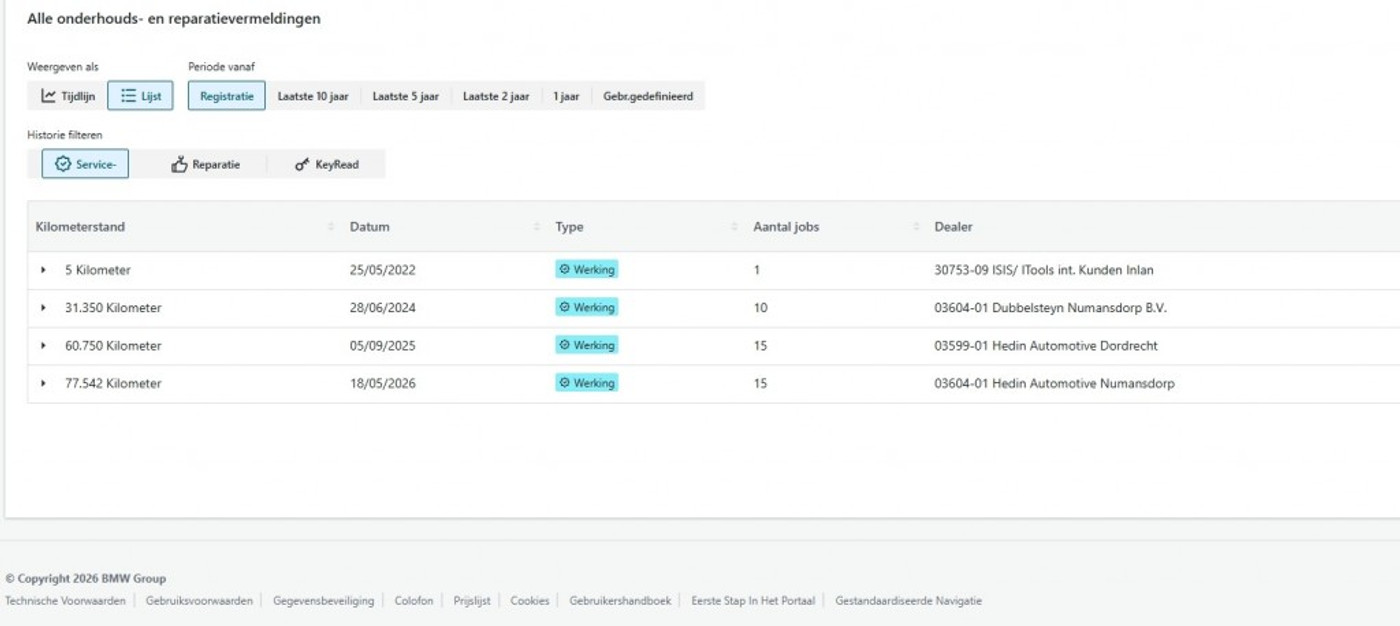The width and height of the screenshot is (1400, 626).
Task: Select the Laatste 10 jaar period
Action: 313,96
